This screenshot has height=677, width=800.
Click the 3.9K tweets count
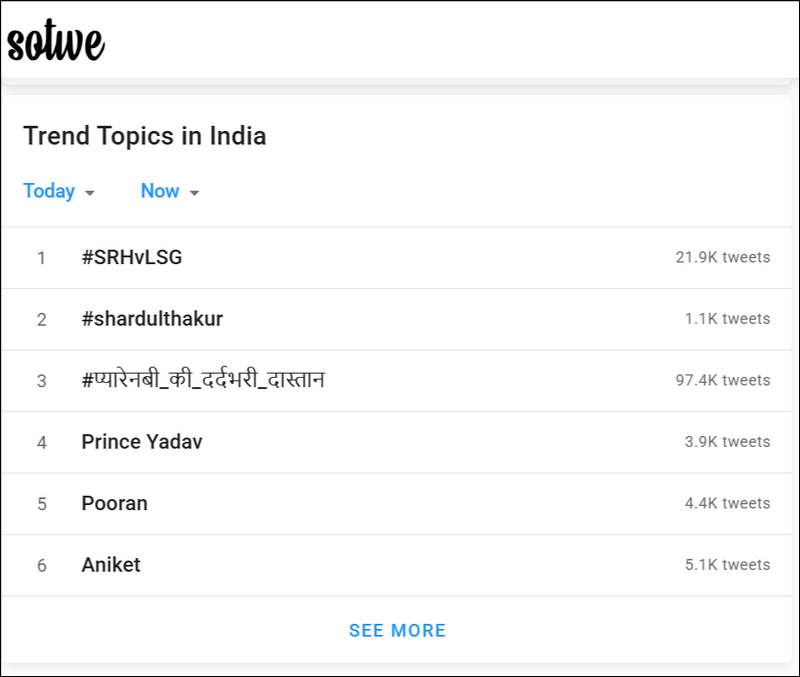(728, 442)
